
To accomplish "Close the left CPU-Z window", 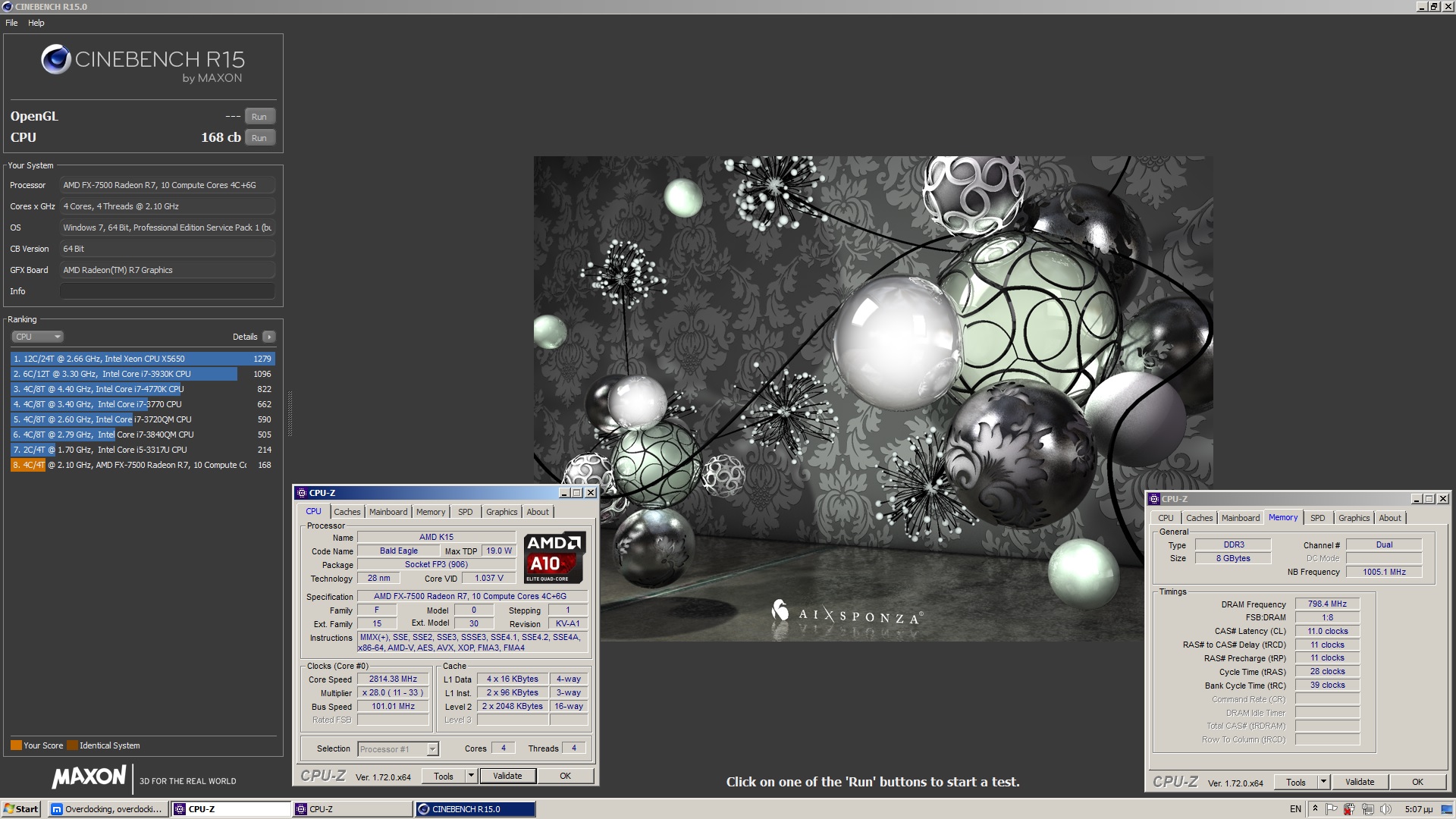I will (x=591, y=493).
